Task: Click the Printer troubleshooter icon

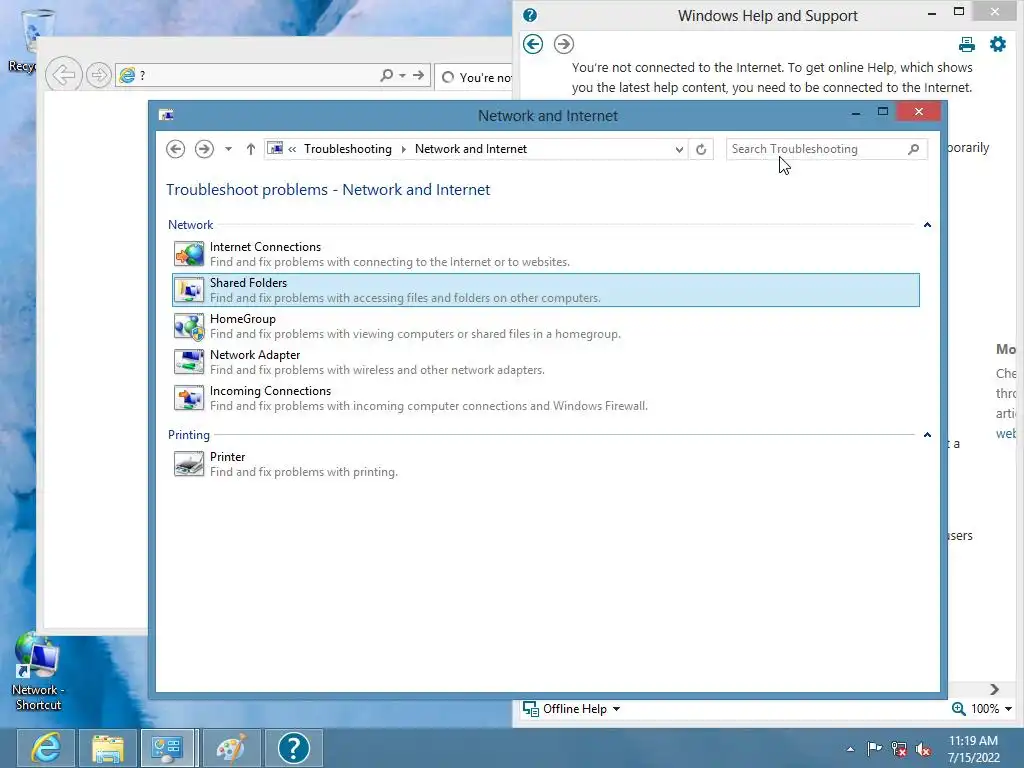Action: click(x=189, y=464)
